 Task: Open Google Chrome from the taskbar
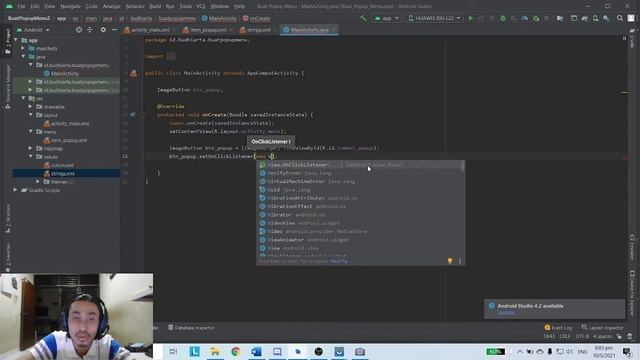click(x=236, y=351)
